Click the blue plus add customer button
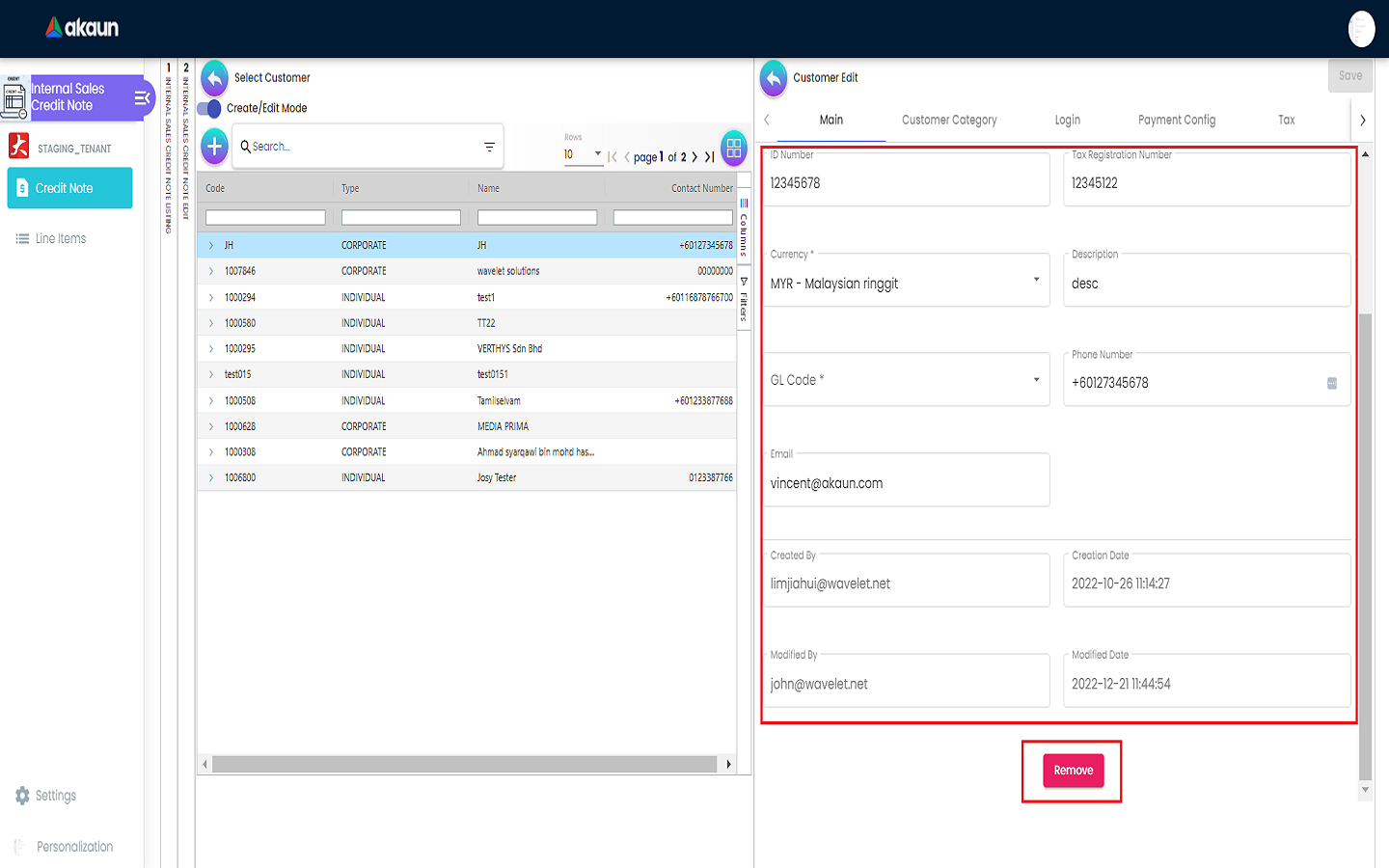Screen dimensions: 1389x868 pyautogui.click(x=214, y=147)
